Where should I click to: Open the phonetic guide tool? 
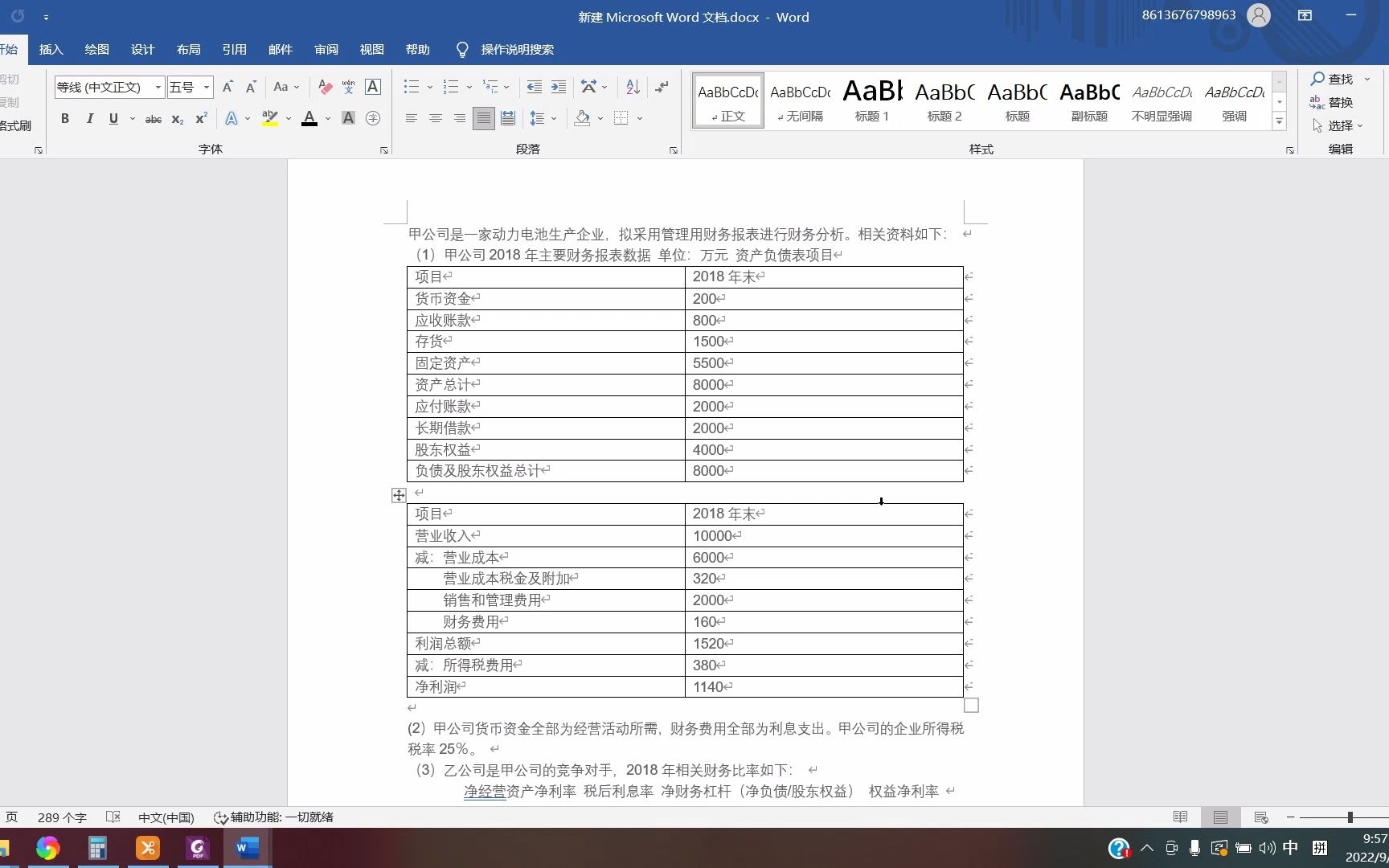pyautogui.click(x=348, y=87)
